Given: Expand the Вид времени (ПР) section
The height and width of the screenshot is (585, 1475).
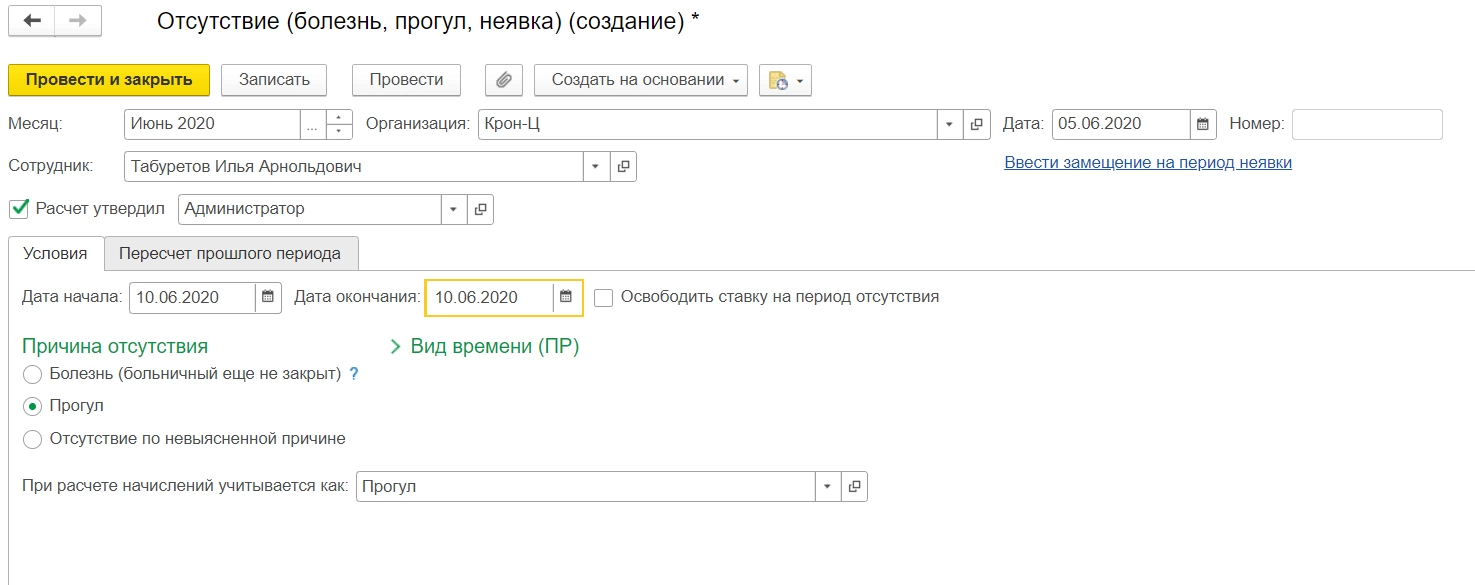Looking at the screenshot, I should click(485, 347).
